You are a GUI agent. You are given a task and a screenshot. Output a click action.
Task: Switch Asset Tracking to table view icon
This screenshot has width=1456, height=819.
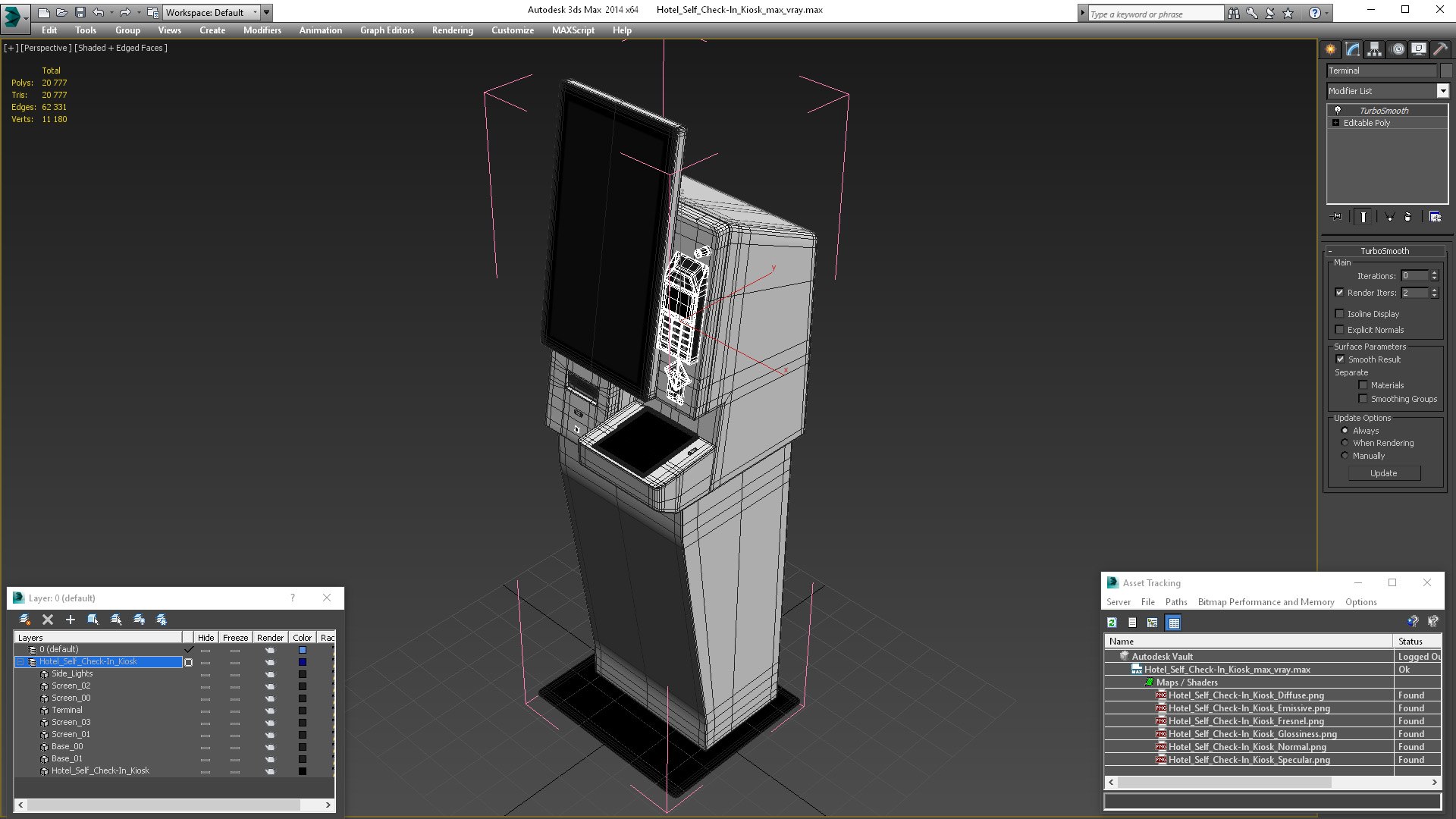(1174, 623)
